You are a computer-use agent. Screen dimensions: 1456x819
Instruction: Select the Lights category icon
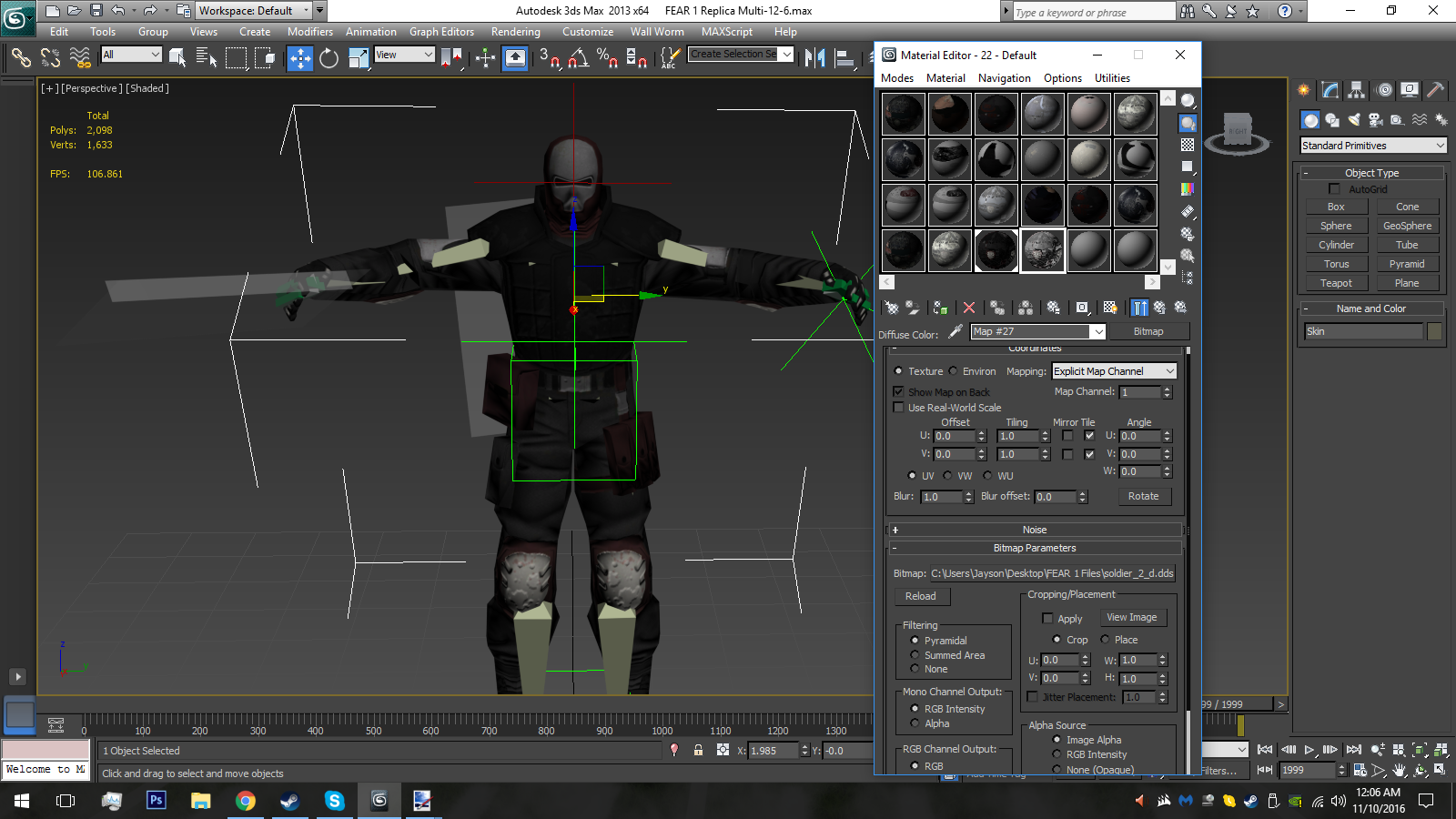(x=1354, y=120)
